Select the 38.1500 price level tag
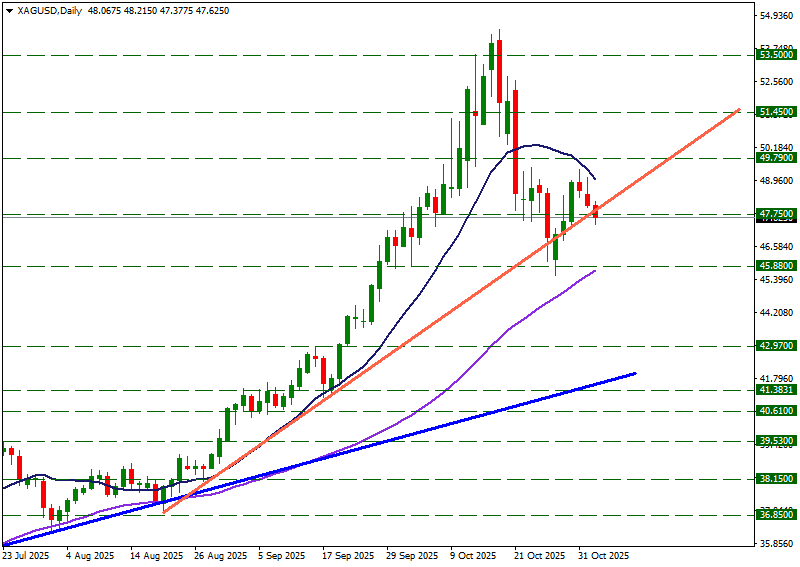The width and height of the screenshot is (800, 567). pos(776,479)
